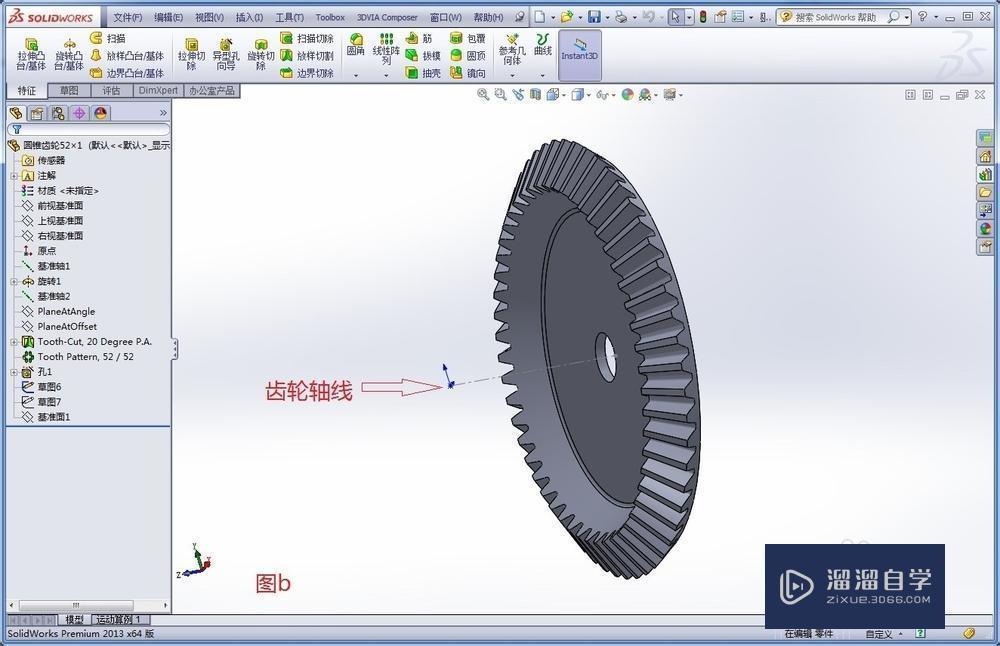This screenshot has width=1000, height=646.
Task: Open the DisplayManager tab icon
Action: click(x=100, y=114)
